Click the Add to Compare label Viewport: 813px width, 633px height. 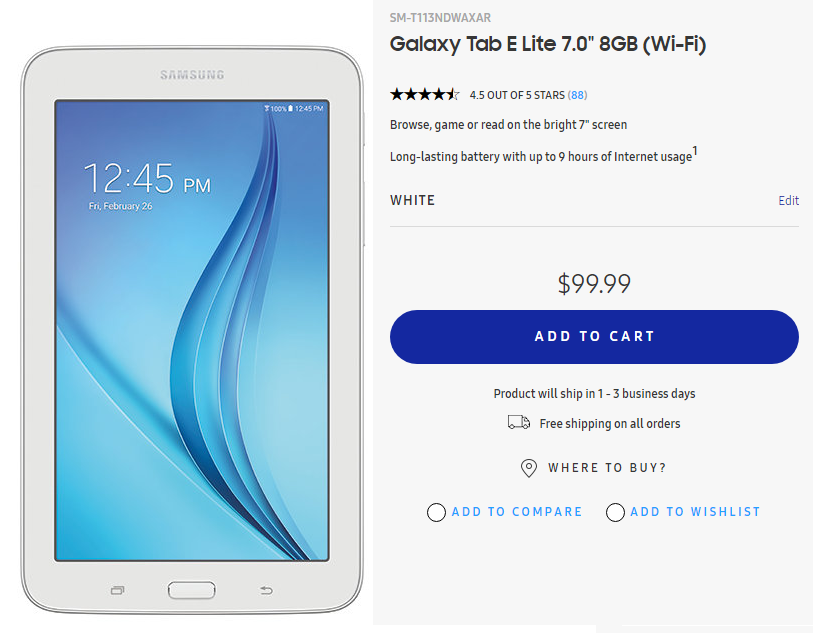point(516,512)
